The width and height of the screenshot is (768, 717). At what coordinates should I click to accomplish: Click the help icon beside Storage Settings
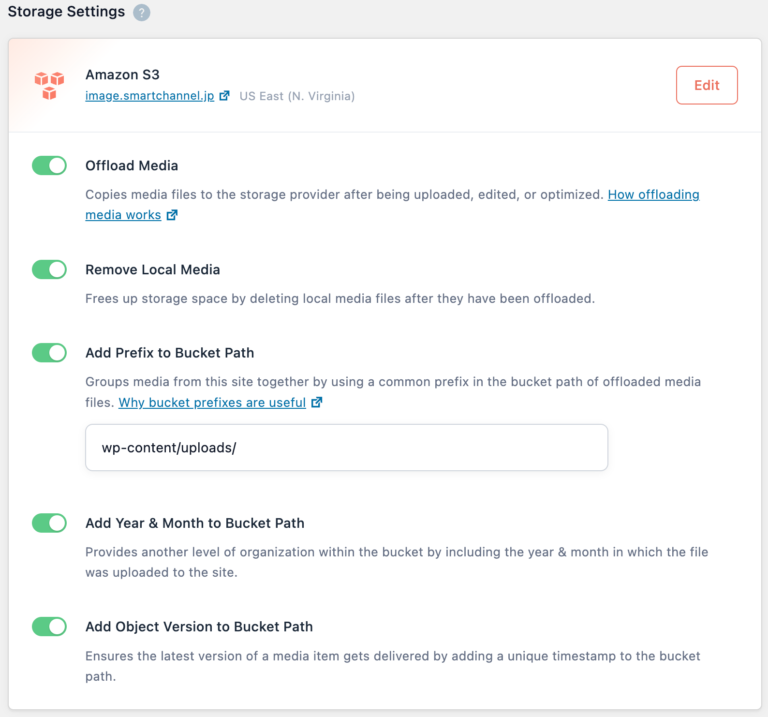(x=142, y=13)
